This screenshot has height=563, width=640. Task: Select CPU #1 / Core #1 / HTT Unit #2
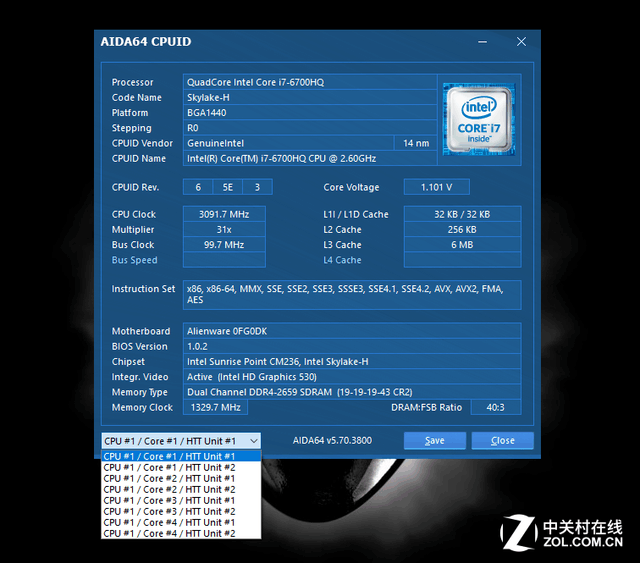pos(181,467)
